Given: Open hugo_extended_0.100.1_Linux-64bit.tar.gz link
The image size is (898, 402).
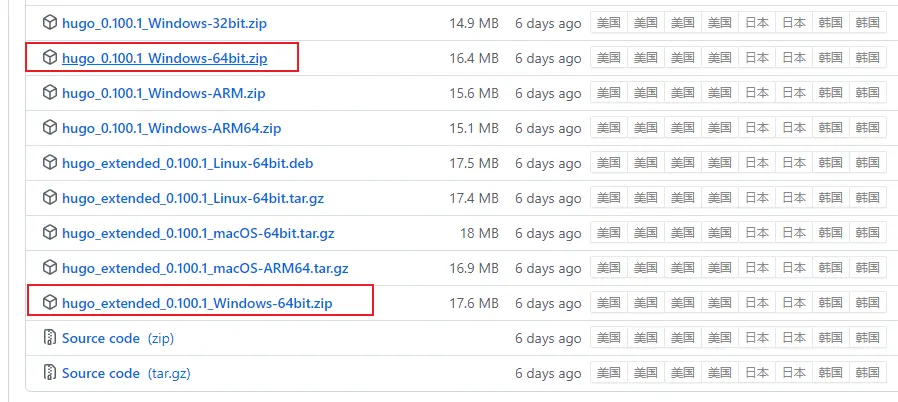Looking at the screenshot, I should pyautogui.click(x=193, y=199).
